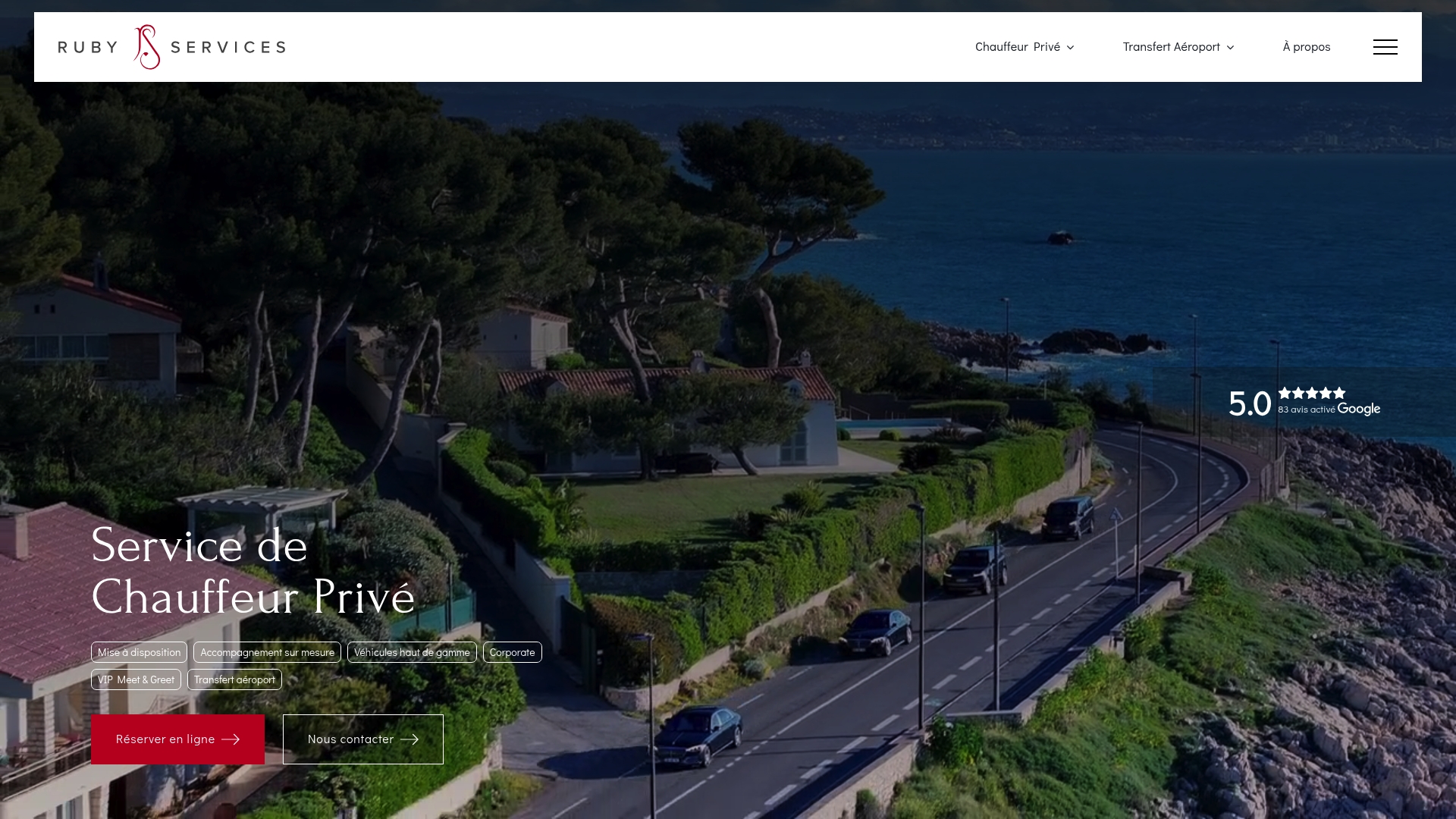Open the À propos page
The height and width of the screenshot is (819, 1456).
click(x=1307, y=47)
